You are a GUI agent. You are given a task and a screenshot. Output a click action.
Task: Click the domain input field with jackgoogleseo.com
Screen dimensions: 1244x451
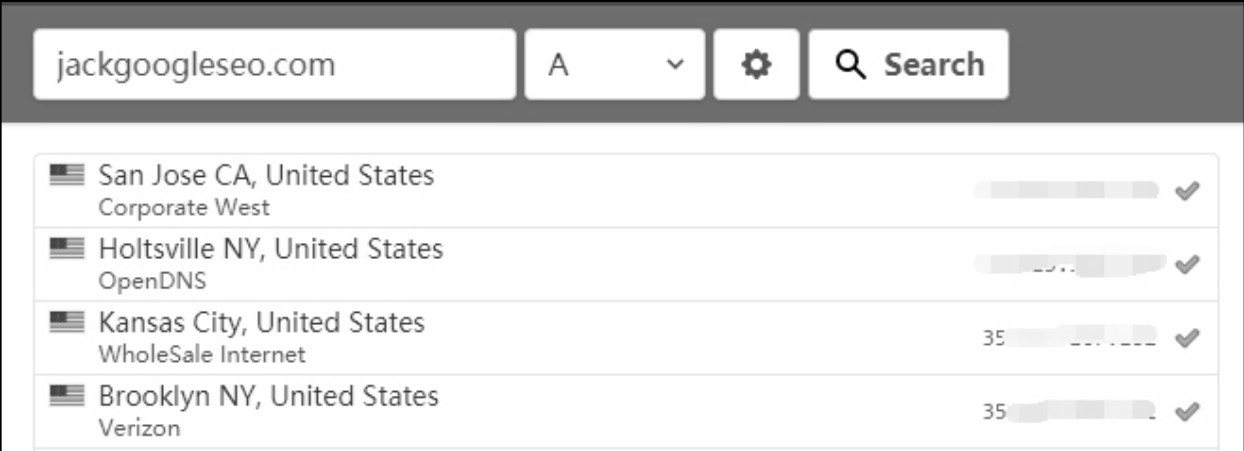pos(275,64)
